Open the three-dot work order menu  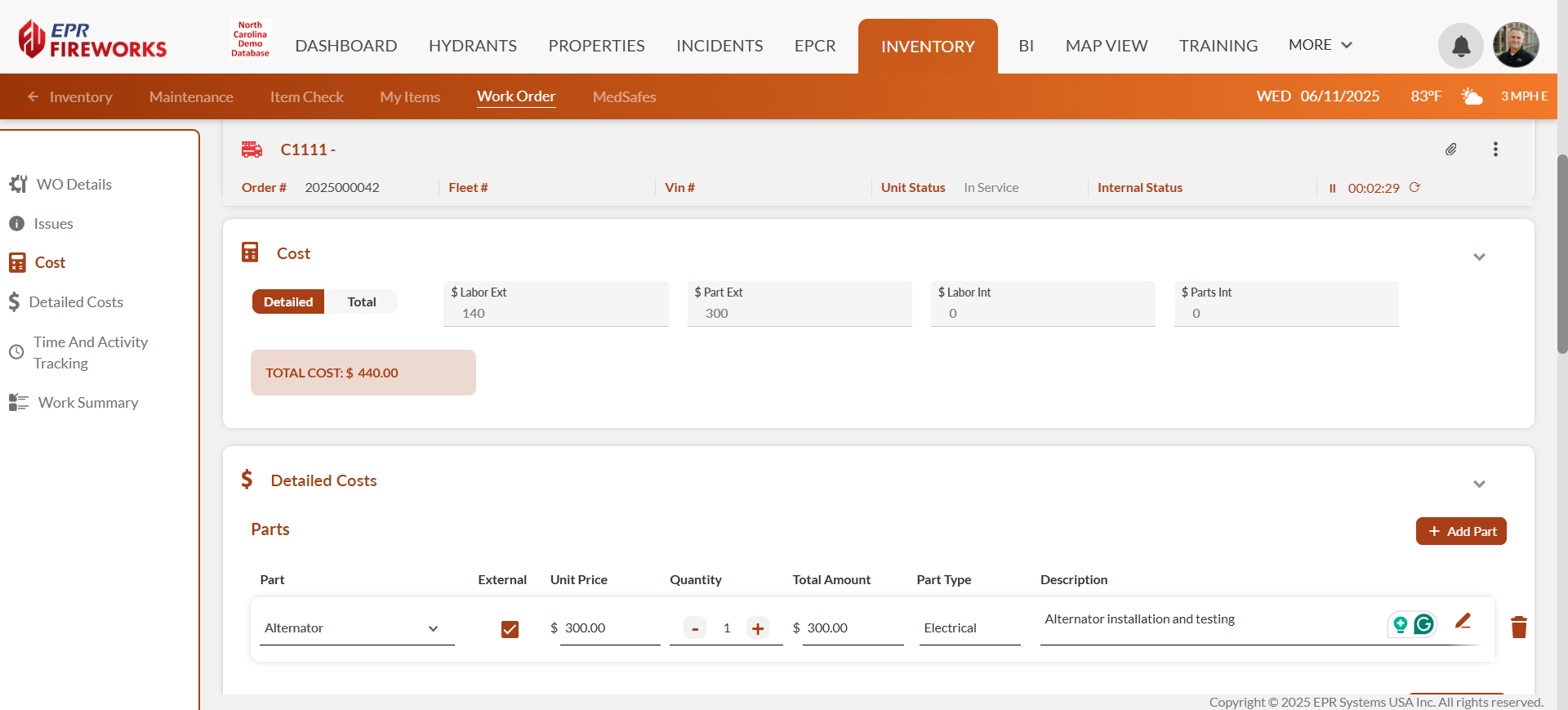(x=1495, y=150)
